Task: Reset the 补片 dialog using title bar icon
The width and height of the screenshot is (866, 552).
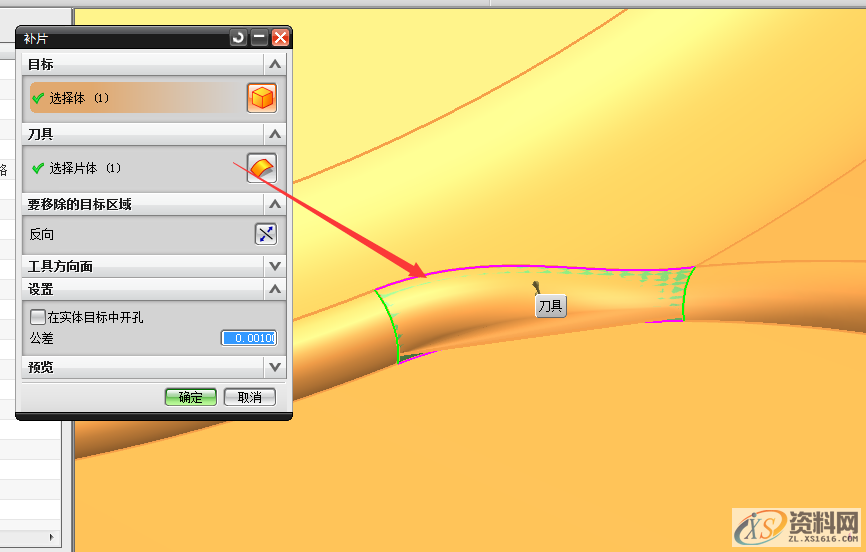Action: (x=238, y=38)
